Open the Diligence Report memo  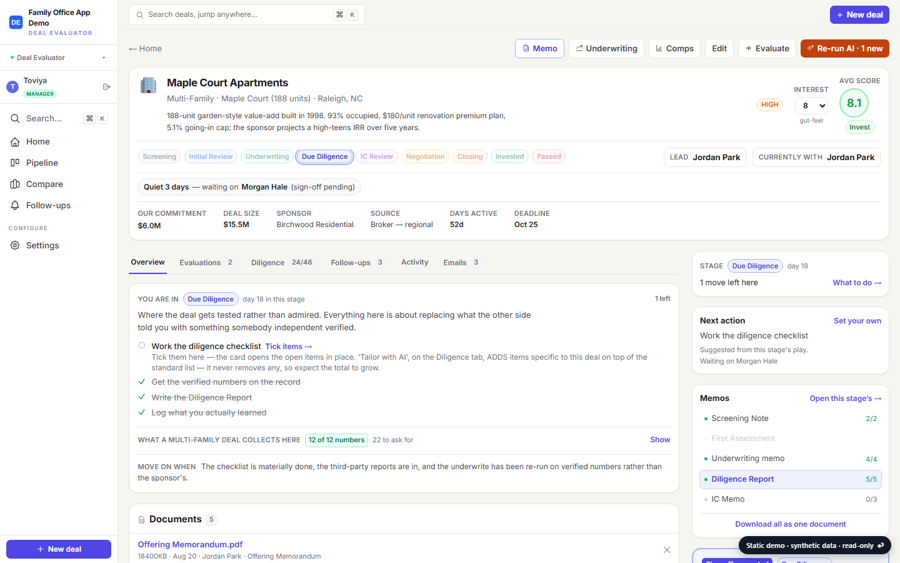pos(790,479)
